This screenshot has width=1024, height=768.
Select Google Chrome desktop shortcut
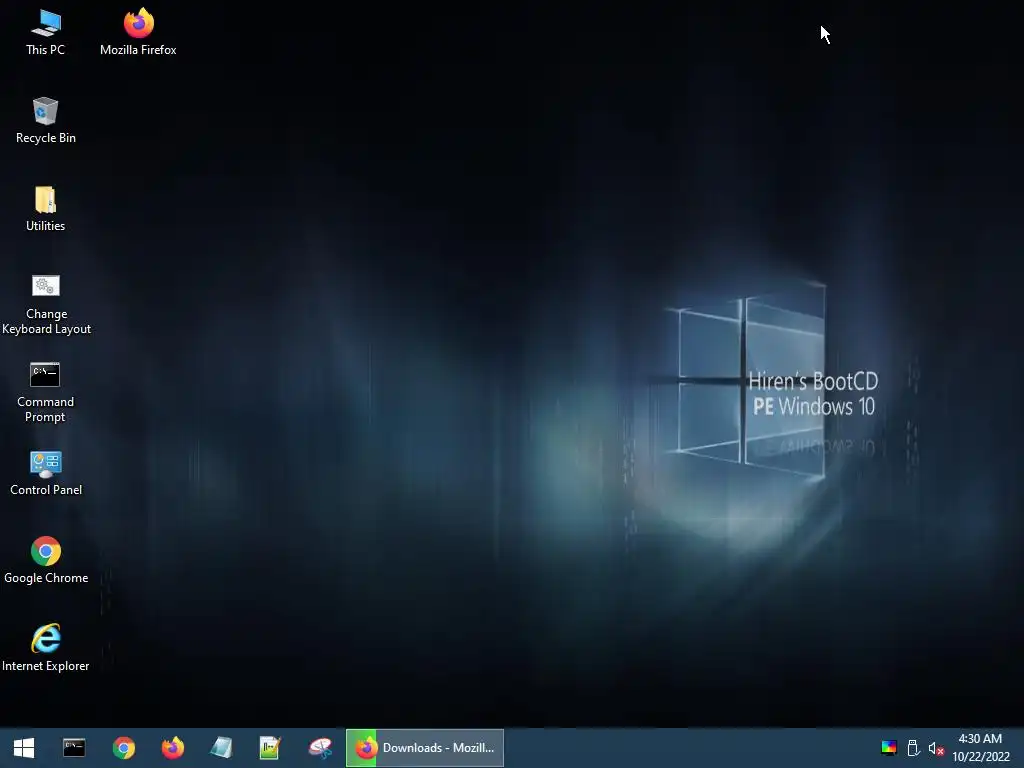tap(46, 560)
